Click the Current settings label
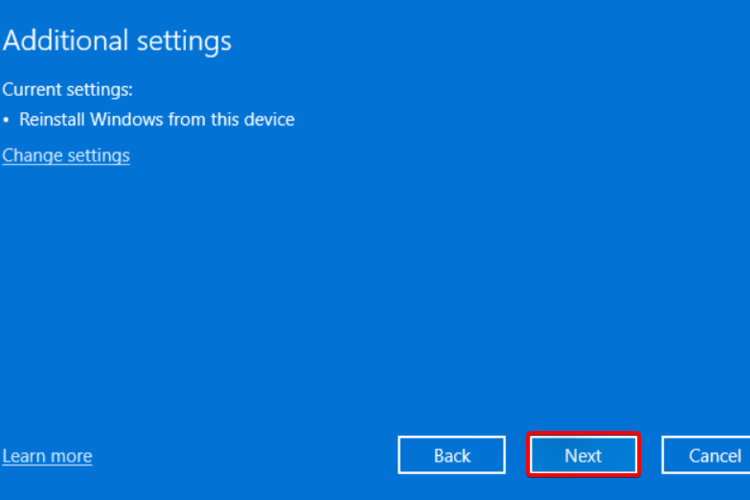The height and width of the screenshot is (500, 750). pos(67,89)
